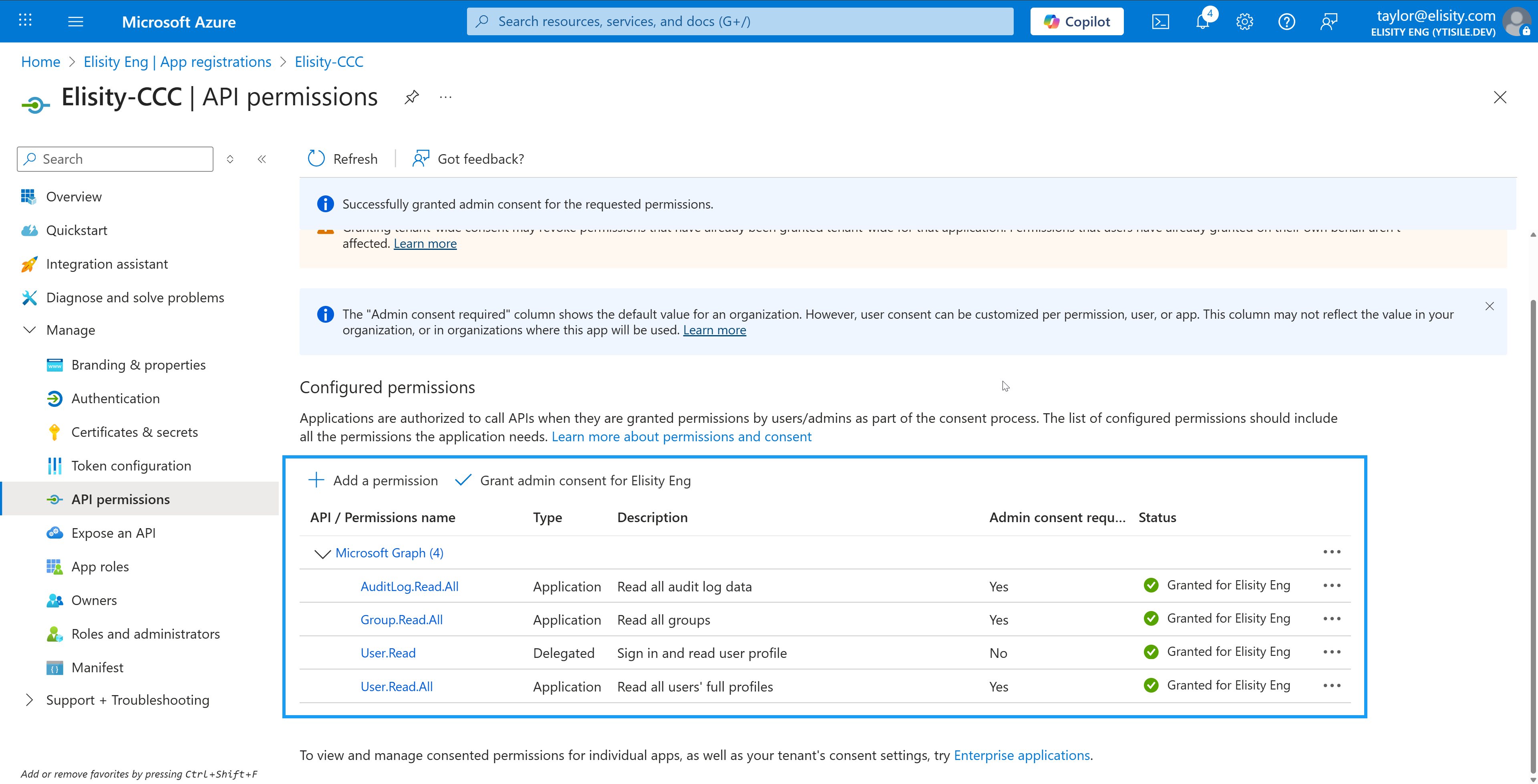
Task: Open the notifications bell icon
Action: click(1202, 22)
